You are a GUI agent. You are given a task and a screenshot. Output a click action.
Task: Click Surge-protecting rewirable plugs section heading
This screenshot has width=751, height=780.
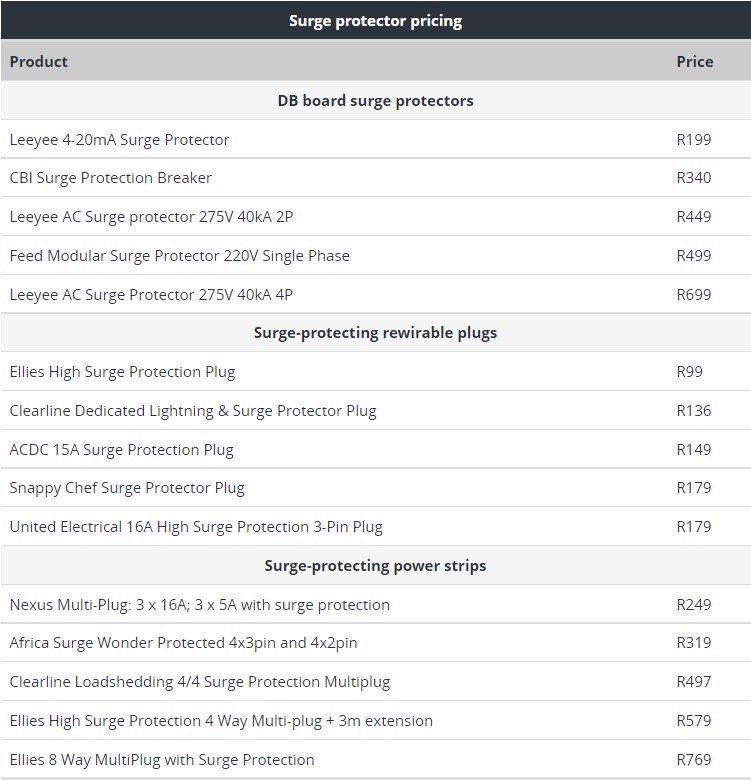tap(376, 333)
